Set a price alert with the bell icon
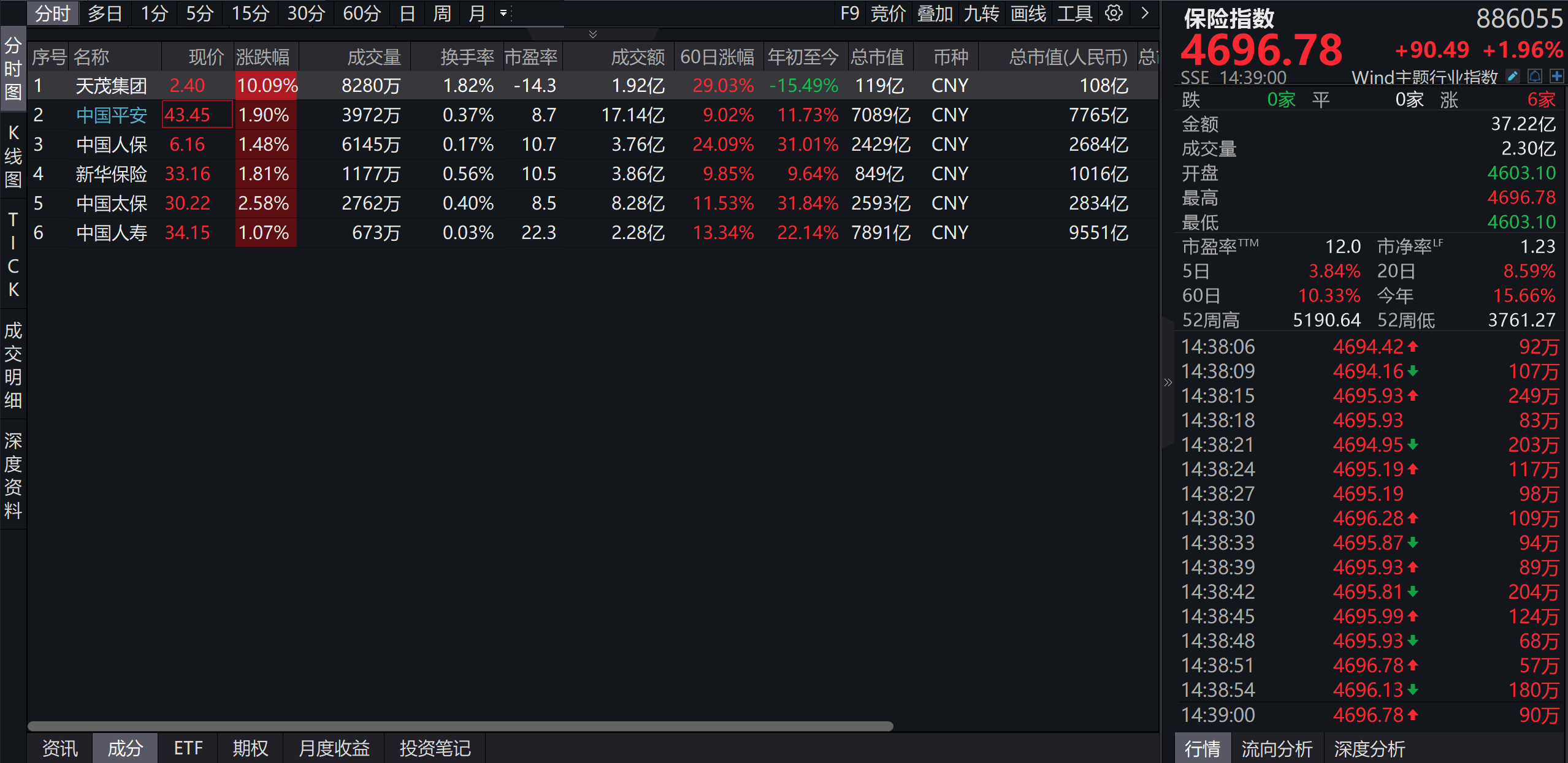Viewport: 1568px width, 763px height. pos(1535,76)
